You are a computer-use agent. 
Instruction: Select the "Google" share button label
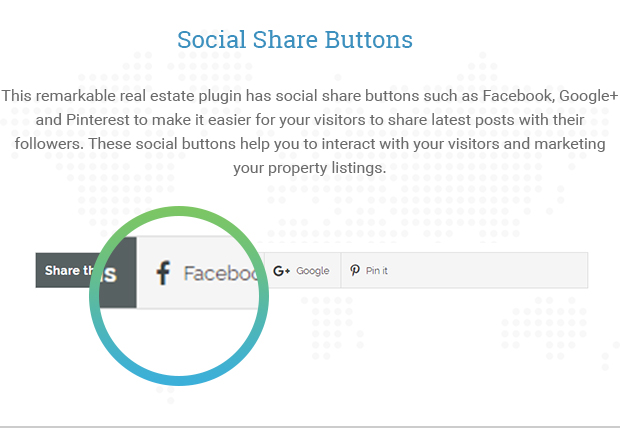click(313, 271)
